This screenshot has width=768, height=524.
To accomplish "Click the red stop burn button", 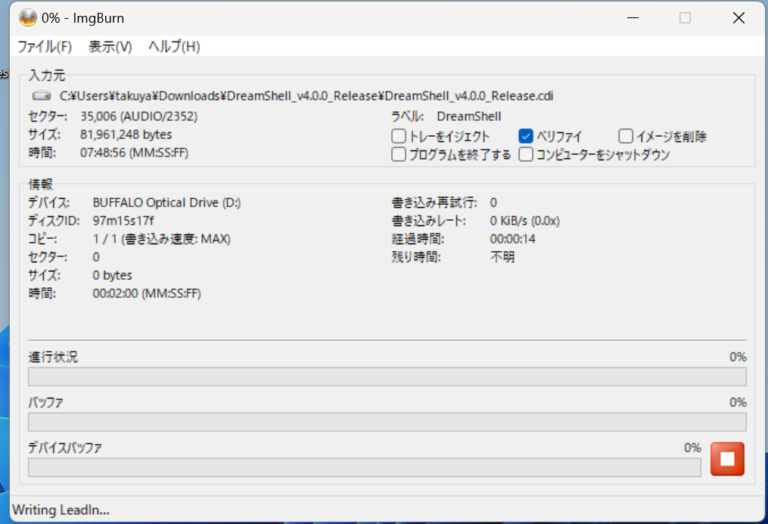I will tap(727, 459).
